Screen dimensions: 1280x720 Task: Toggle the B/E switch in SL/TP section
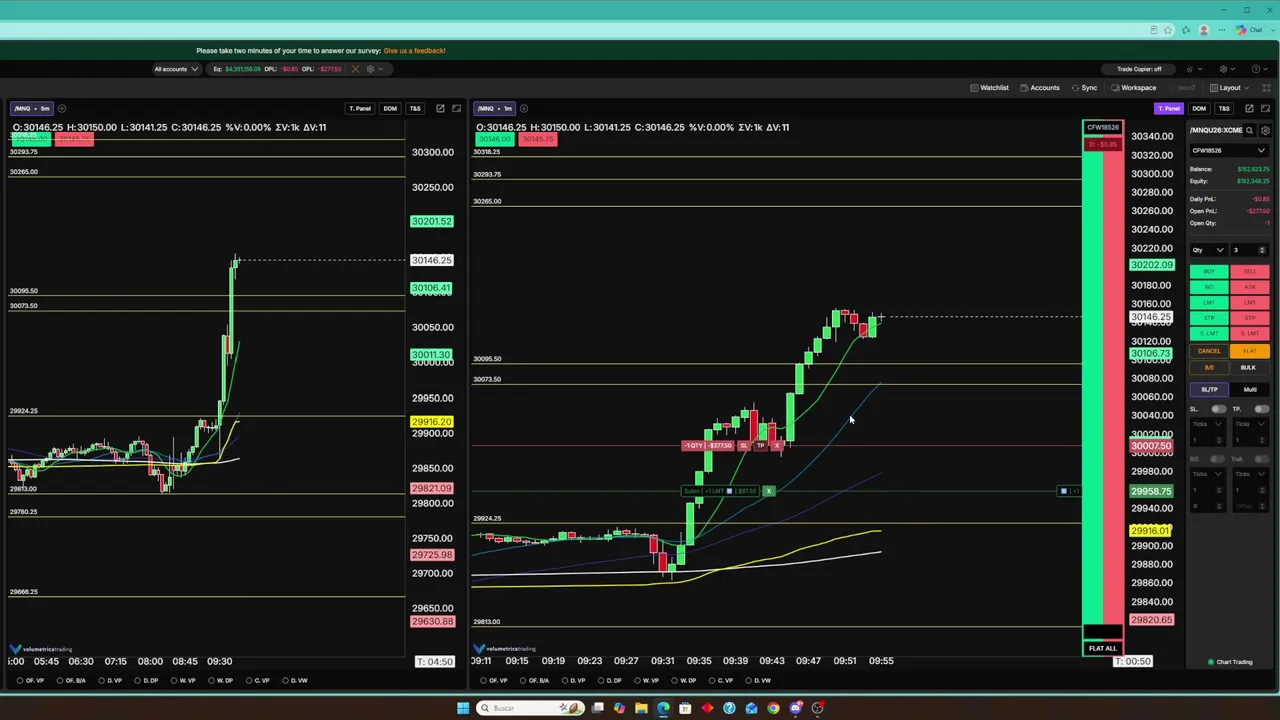[x=1218, y=459]
